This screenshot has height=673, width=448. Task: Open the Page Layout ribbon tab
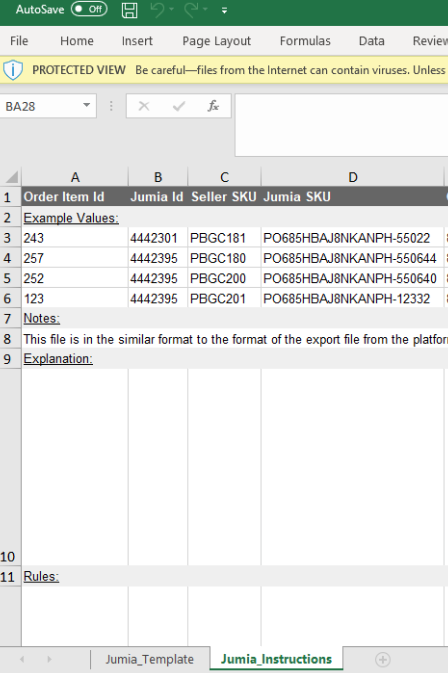(x=216, y=41)
